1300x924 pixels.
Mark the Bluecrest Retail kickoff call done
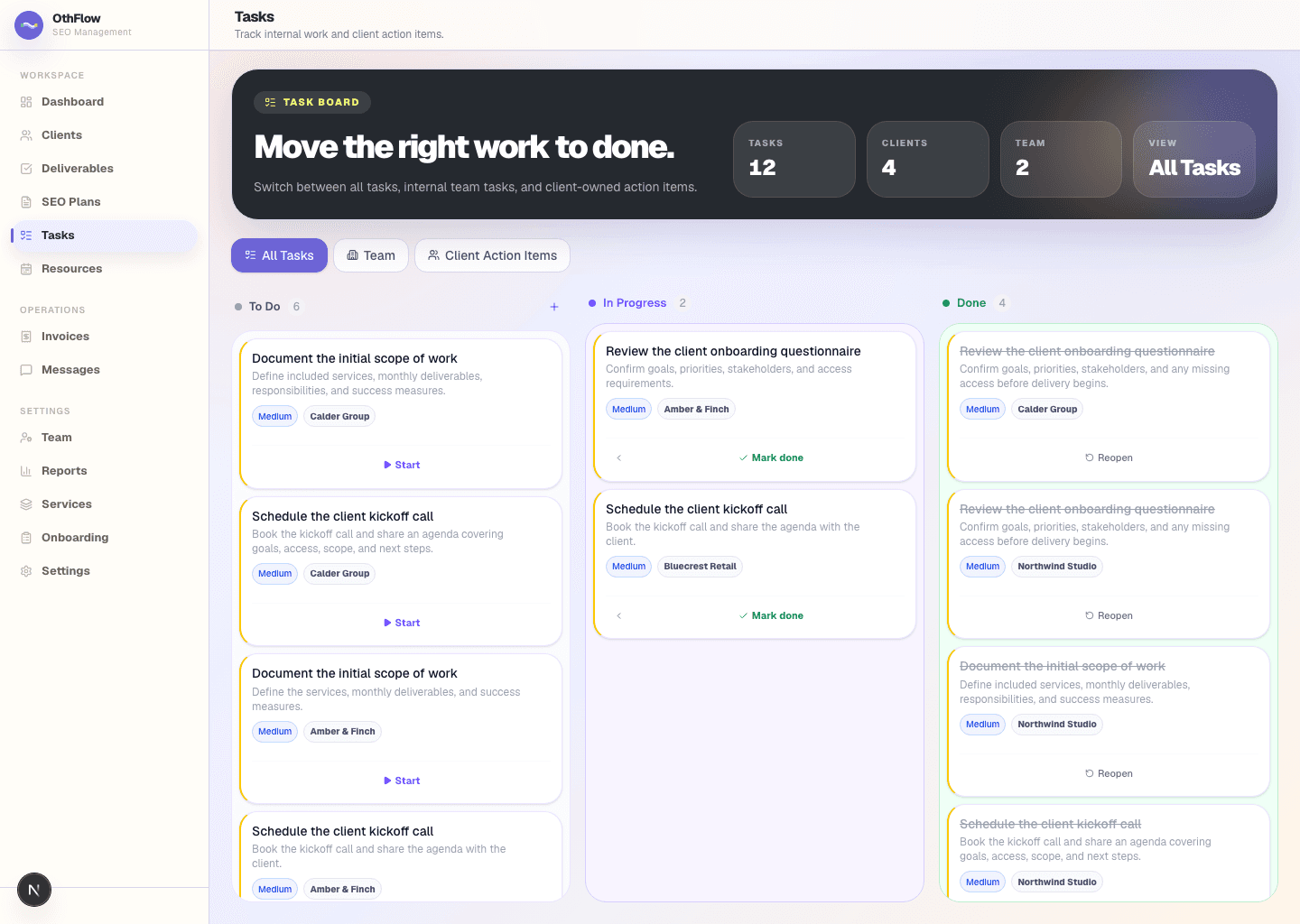click(x=771, y=615)
